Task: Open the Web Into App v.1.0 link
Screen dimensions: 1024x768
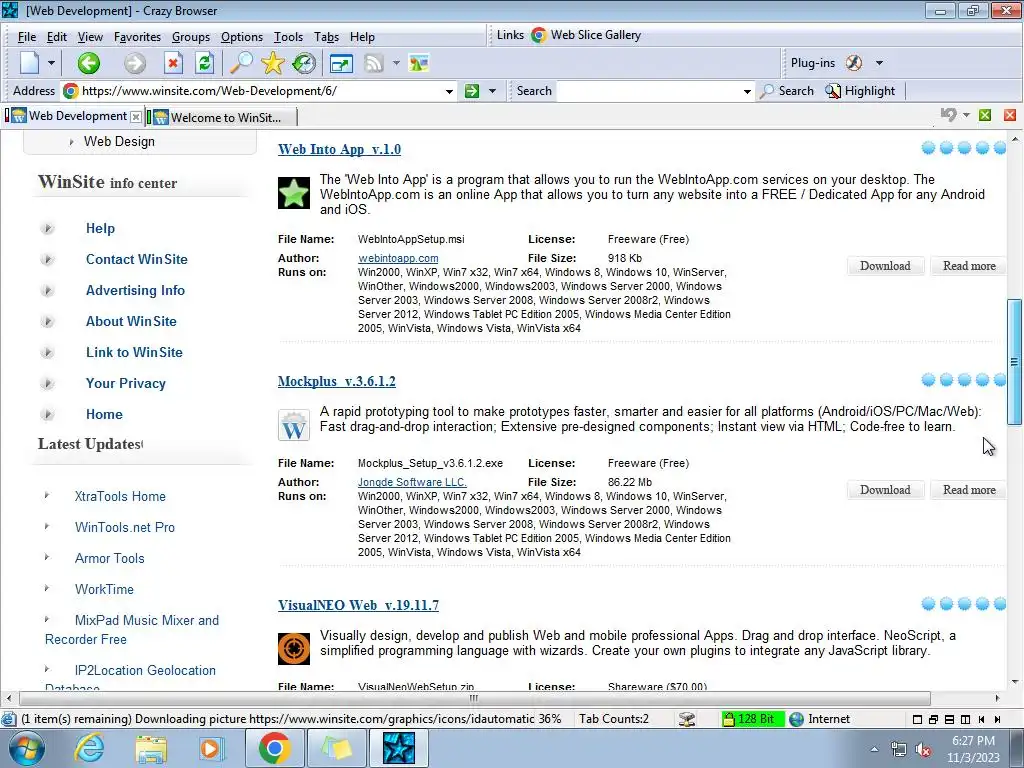Action: coord(340,149)
